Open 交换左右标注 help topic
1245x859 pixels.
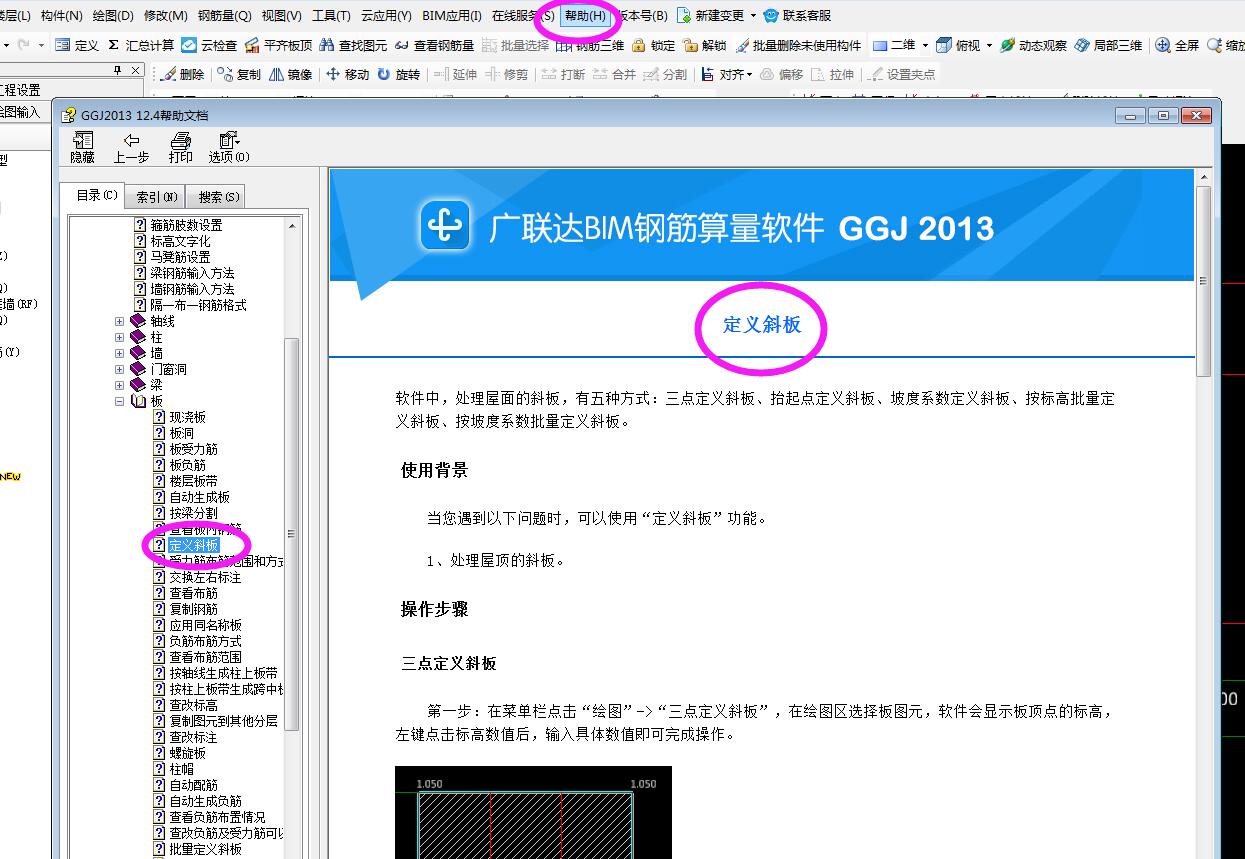coord(205,577)
